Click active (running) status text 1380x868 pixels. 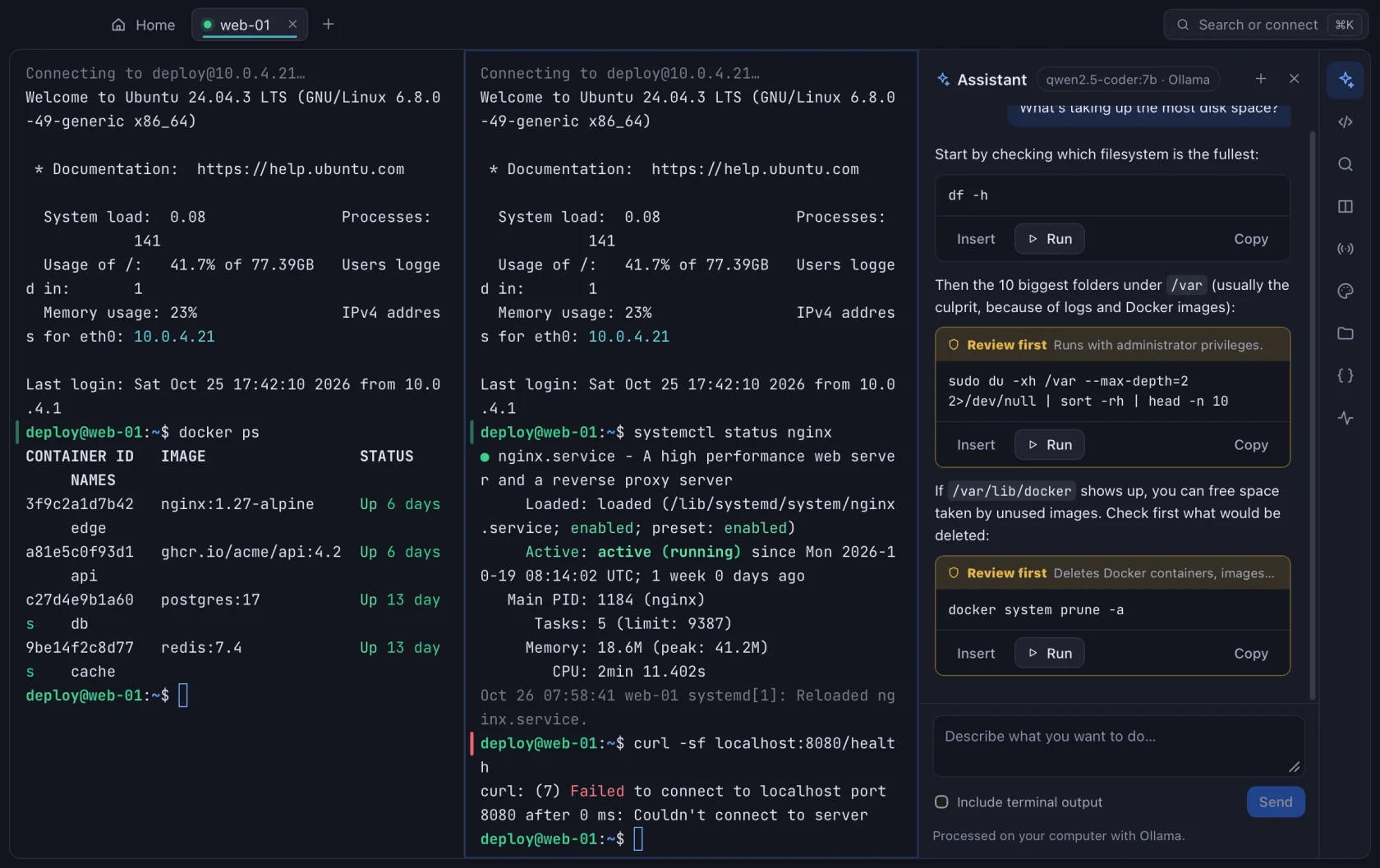coord(669,552)
